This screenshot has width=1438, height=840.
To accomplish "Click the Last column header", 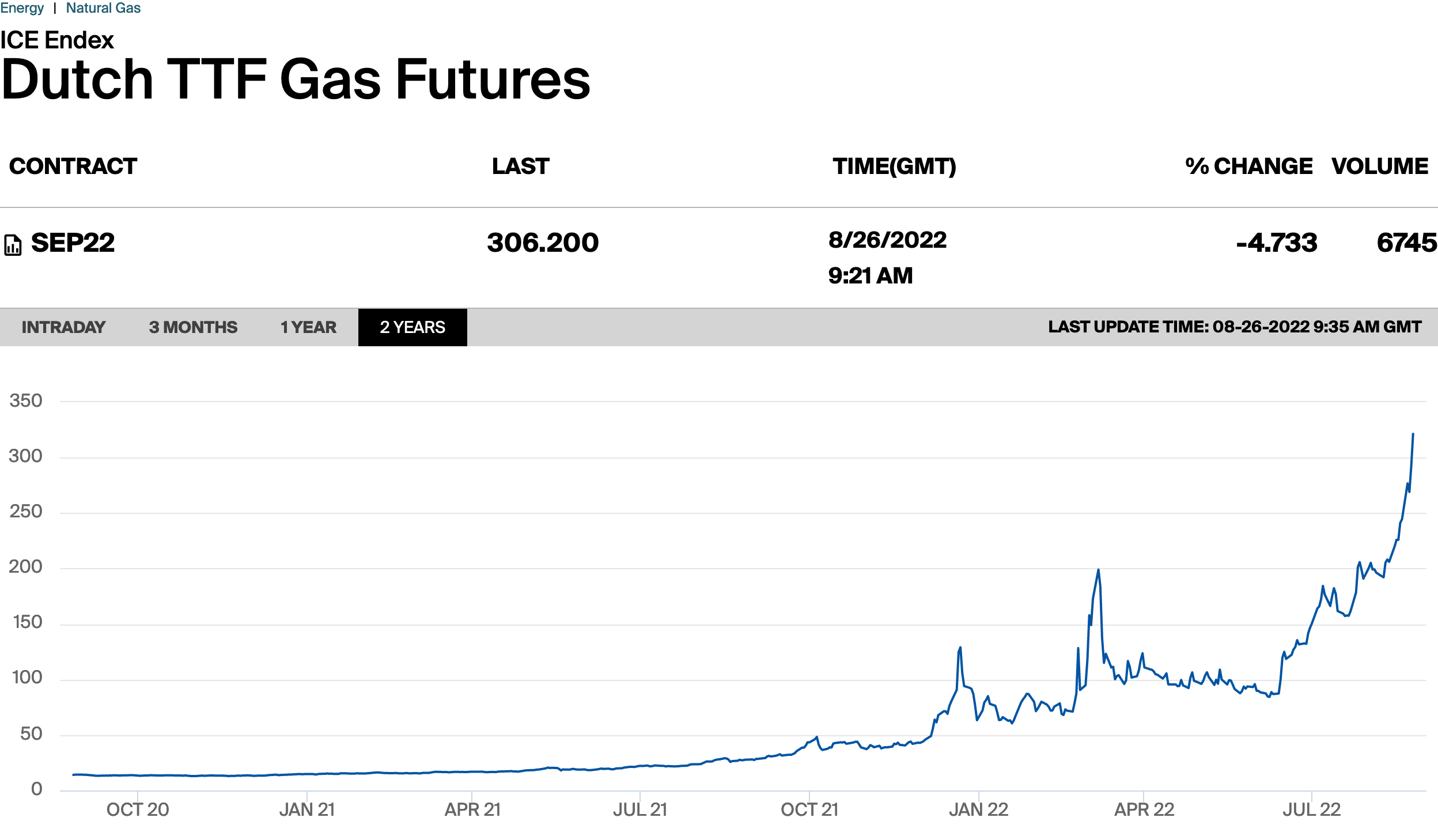I will pyautogui.click(x=521, y=167).
